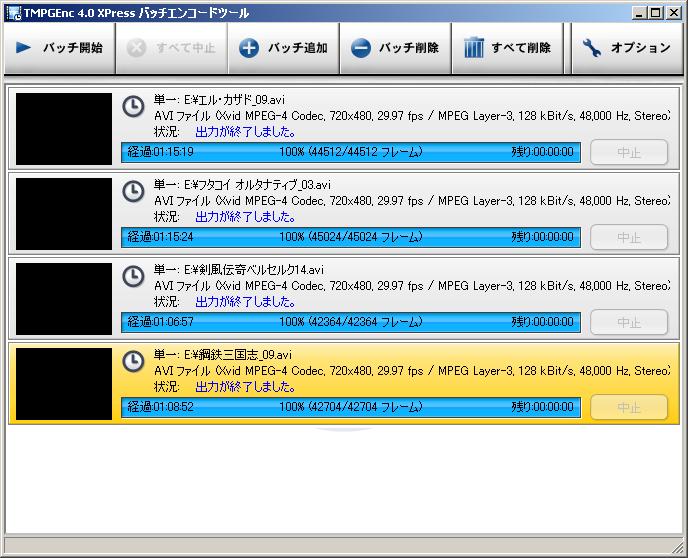
Task: Click the clock icon for 剣風伝奇ベルセルク14.avi
Action: (133, 277)
